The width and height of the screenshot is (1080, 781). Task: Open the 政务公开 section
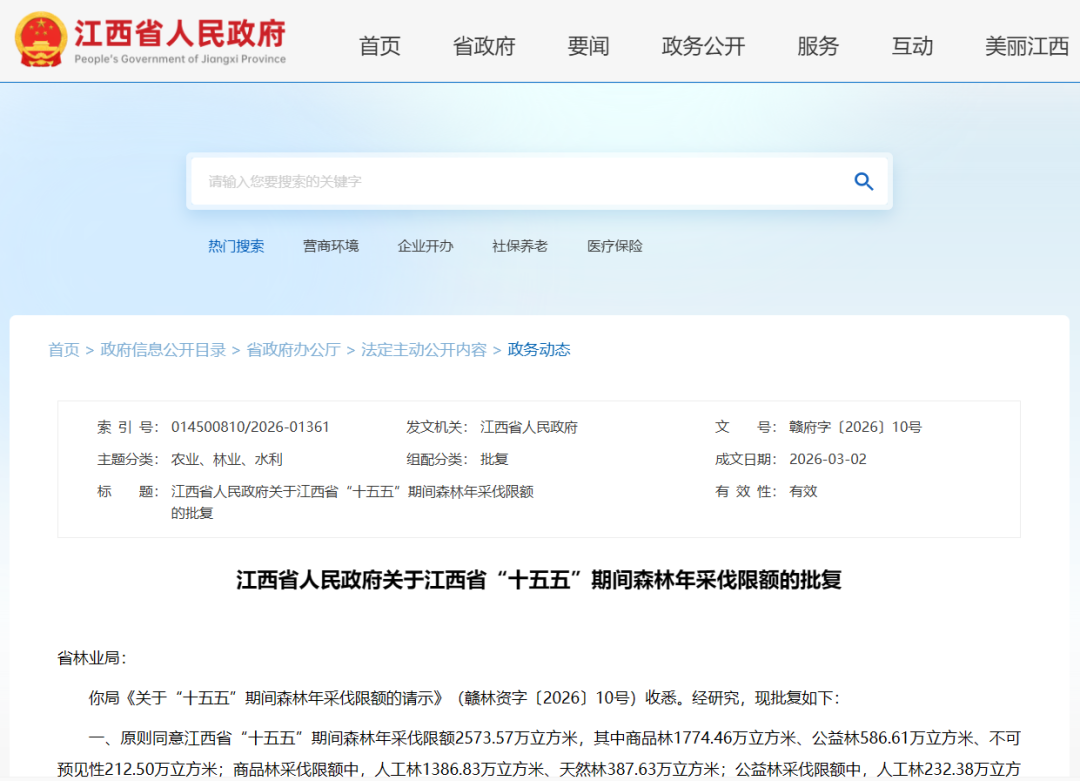[703, 46]
